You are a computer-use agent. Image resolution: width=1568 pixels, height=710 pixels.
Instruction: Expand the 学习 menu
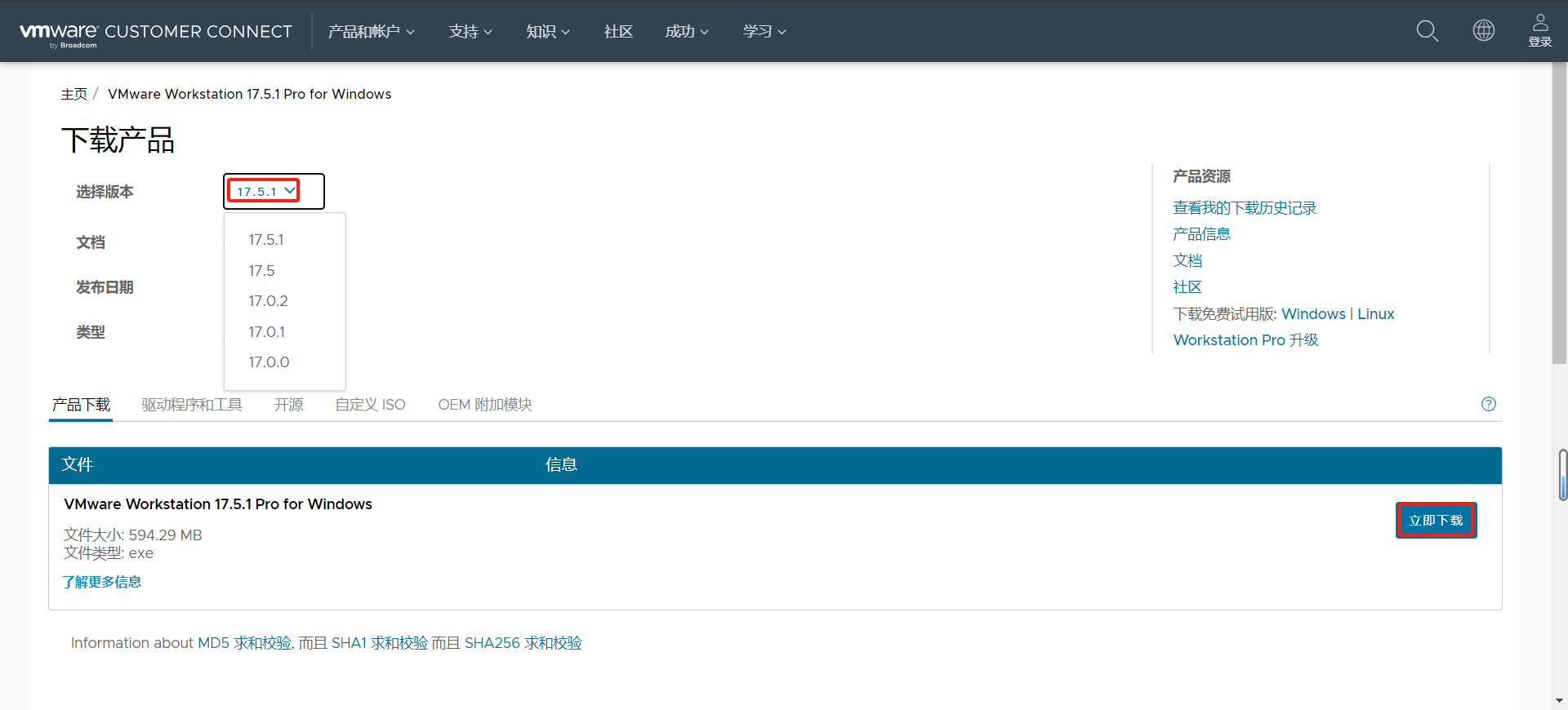click(764, 32)
